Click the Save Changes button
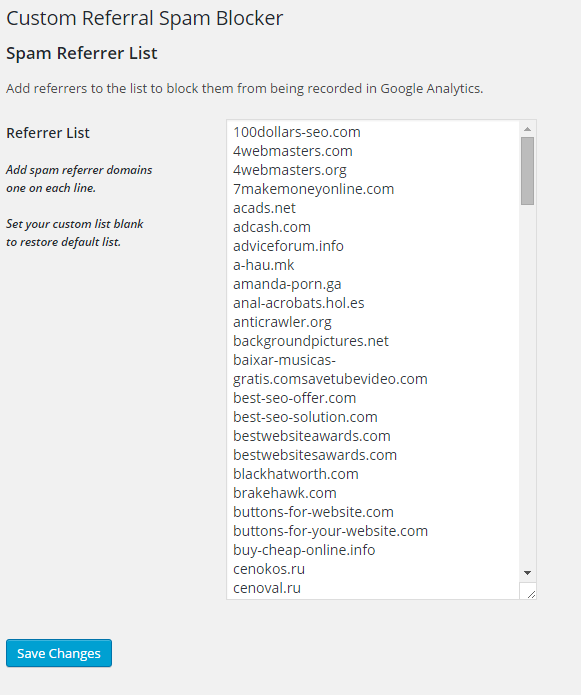581x695 pixels. (59, 653)
